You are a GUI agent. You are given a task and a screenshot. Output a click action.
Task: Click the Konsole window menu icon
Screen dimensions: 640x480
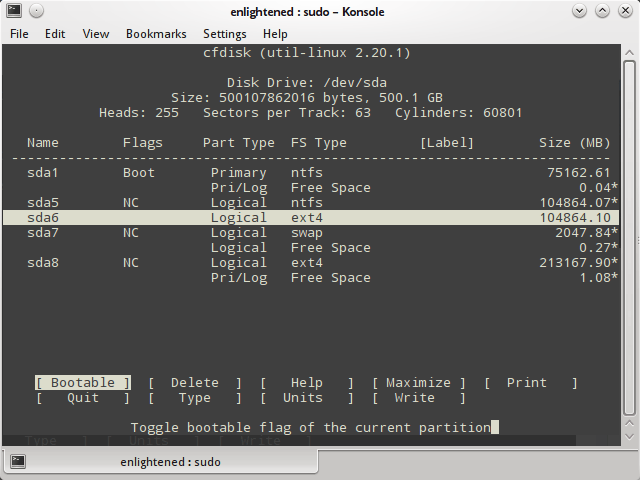pos(13,11)
